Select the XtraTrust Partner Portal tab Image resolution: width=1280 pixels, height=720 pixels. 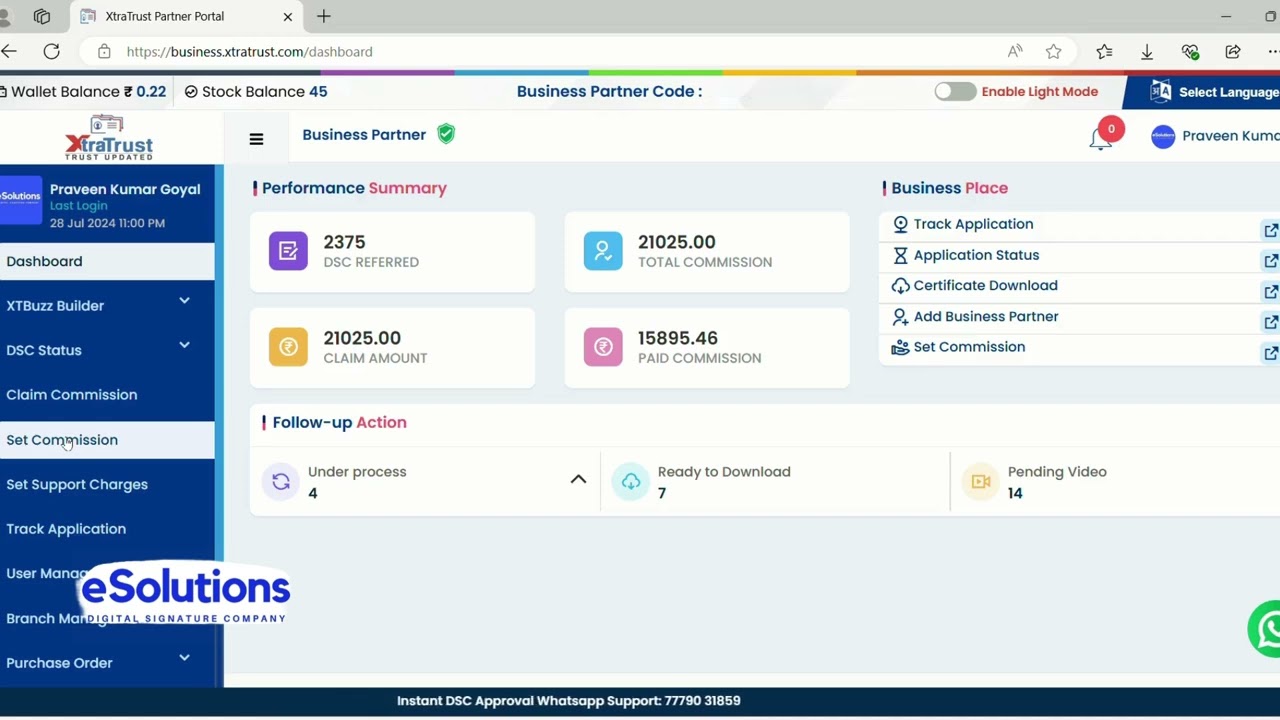[186, 16]
